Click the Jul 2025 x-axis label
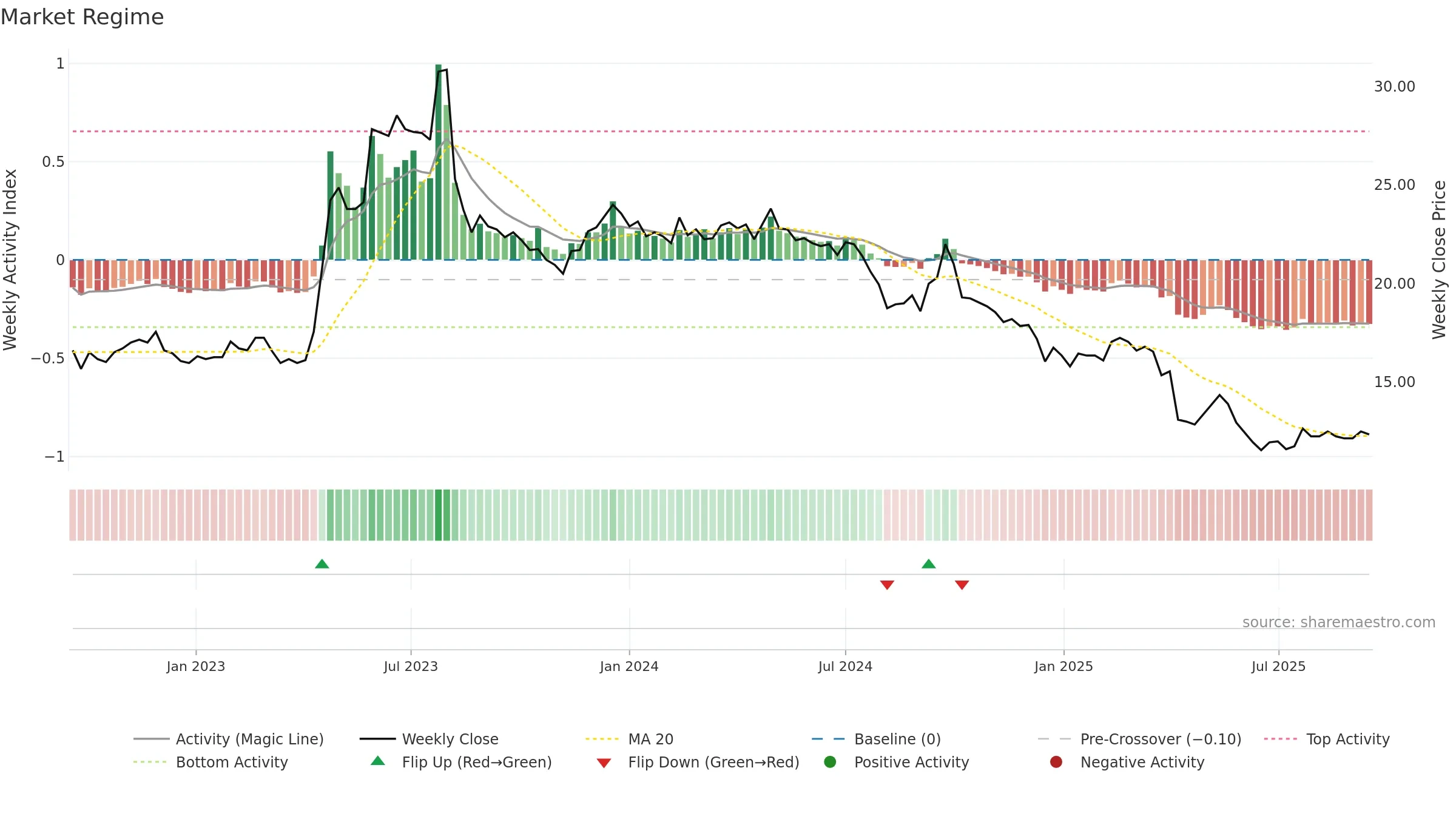The width and height of the screenshot is (1456, 819). pos(1278,666)
